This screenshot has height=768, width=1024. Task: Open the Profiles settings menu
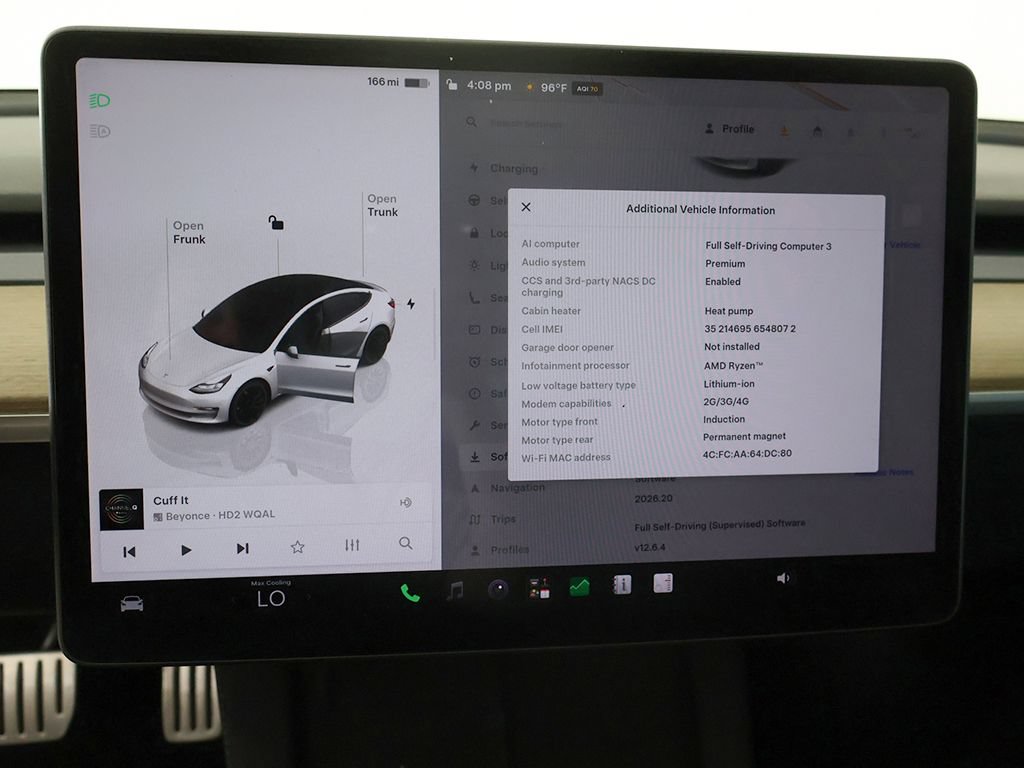(500, 550)
